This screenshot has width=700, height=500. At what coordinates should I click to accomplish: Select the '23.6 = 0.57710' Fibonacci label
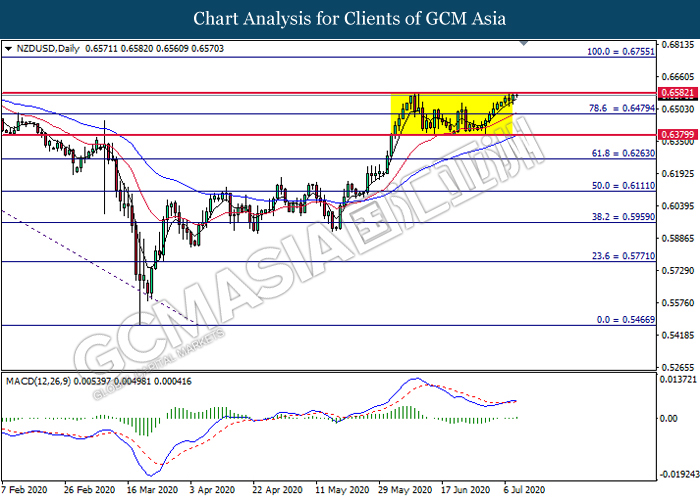pyautogui.click(x=623, y=256)
